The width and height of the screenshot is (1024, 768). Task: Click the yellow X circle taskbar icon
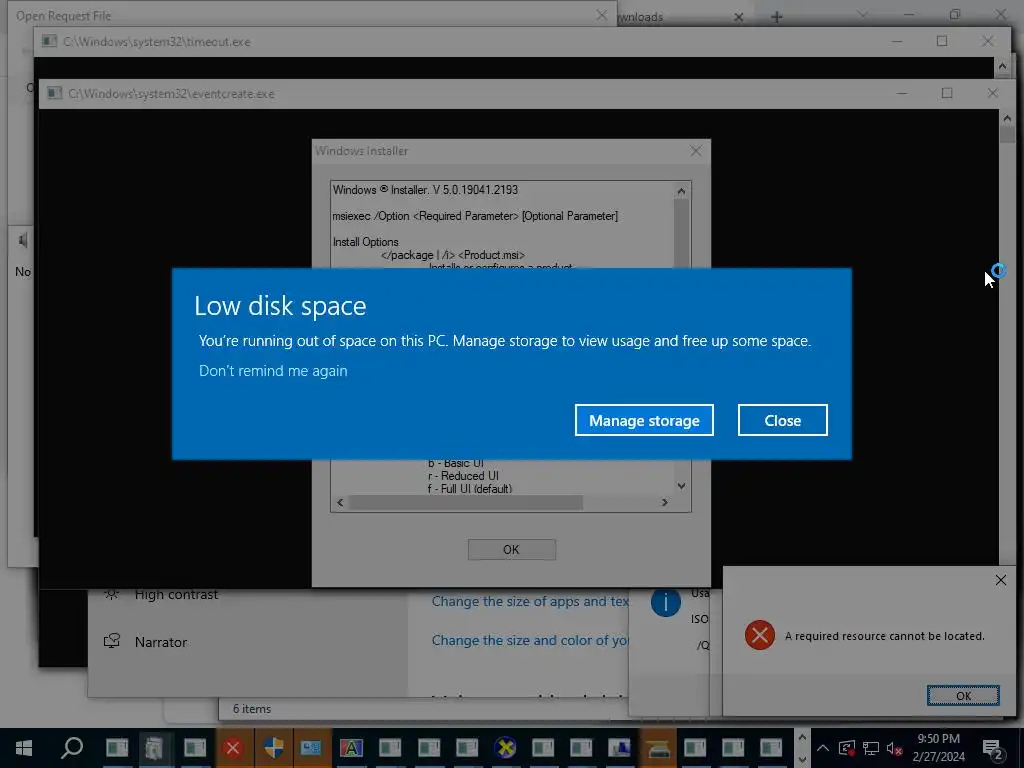click(505, 748)
